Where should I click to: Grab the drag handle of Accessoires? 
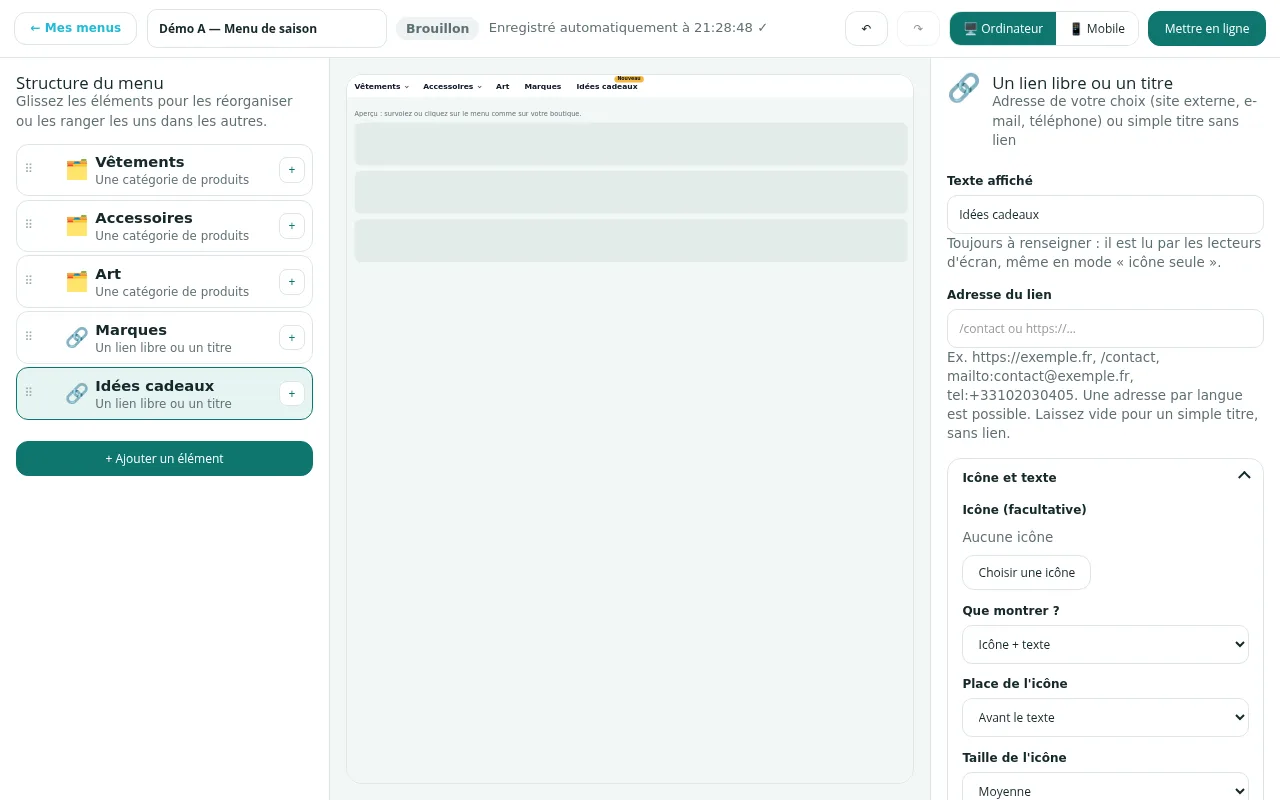[x=29, y=225]
